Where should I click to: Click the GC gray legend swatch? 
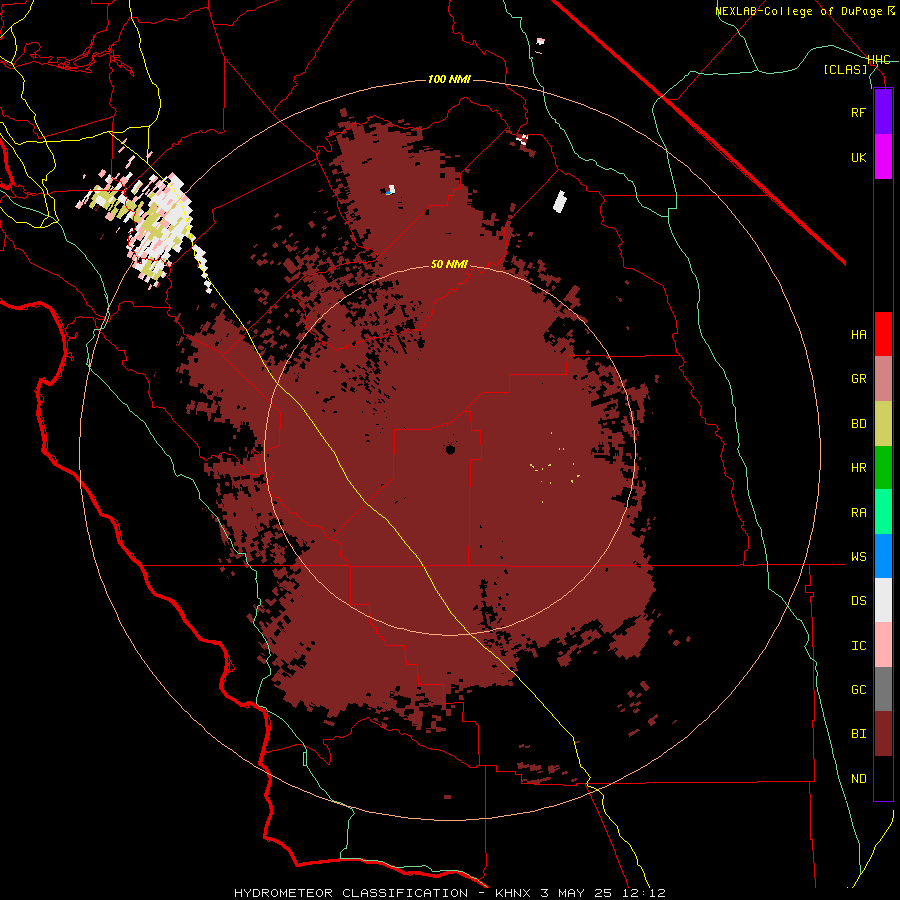883,689
